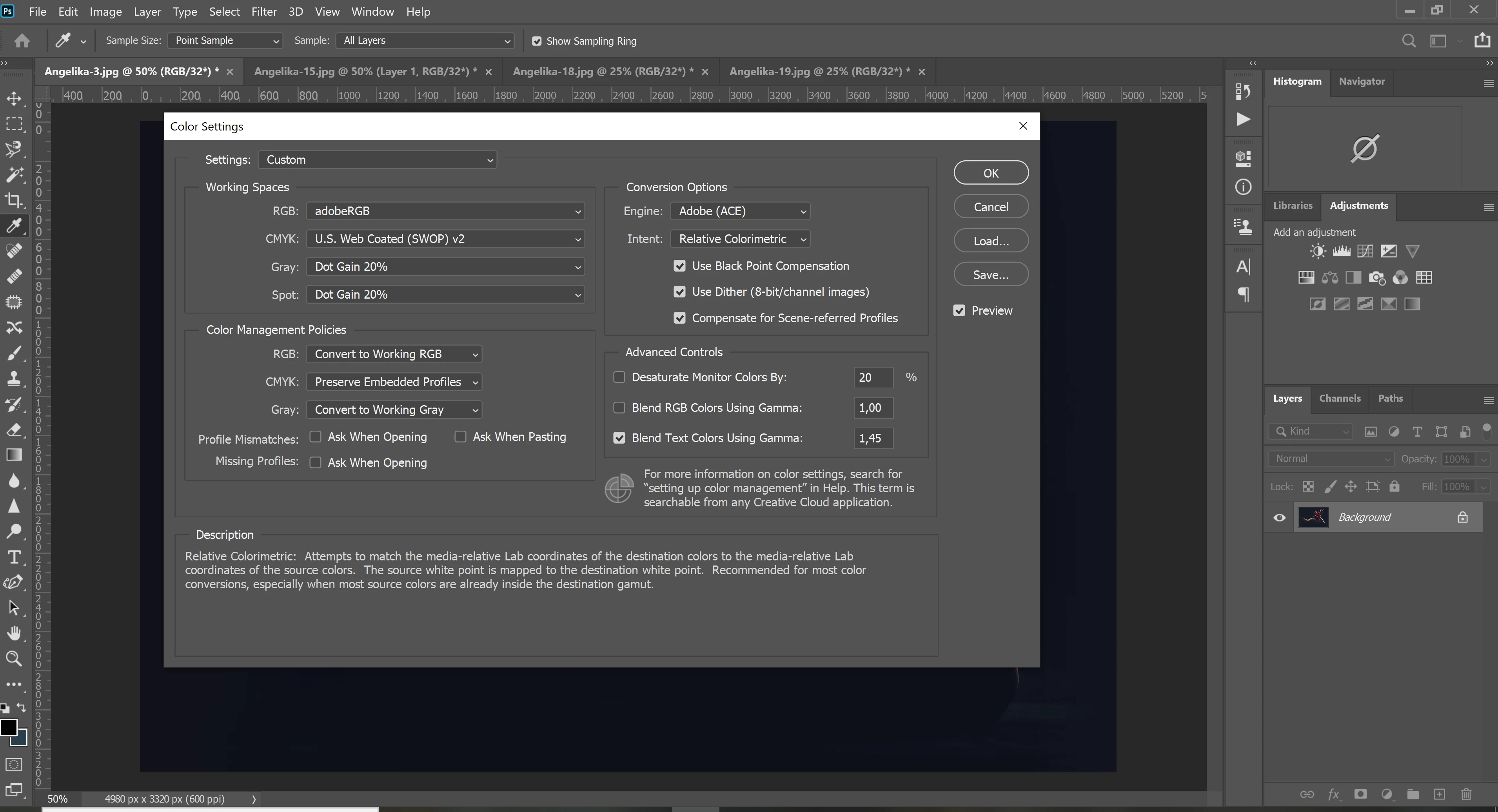The image size is (1498, 812).
Task: Uncheck Use Black Point Compensation
Action: click(x=679, y=266)
